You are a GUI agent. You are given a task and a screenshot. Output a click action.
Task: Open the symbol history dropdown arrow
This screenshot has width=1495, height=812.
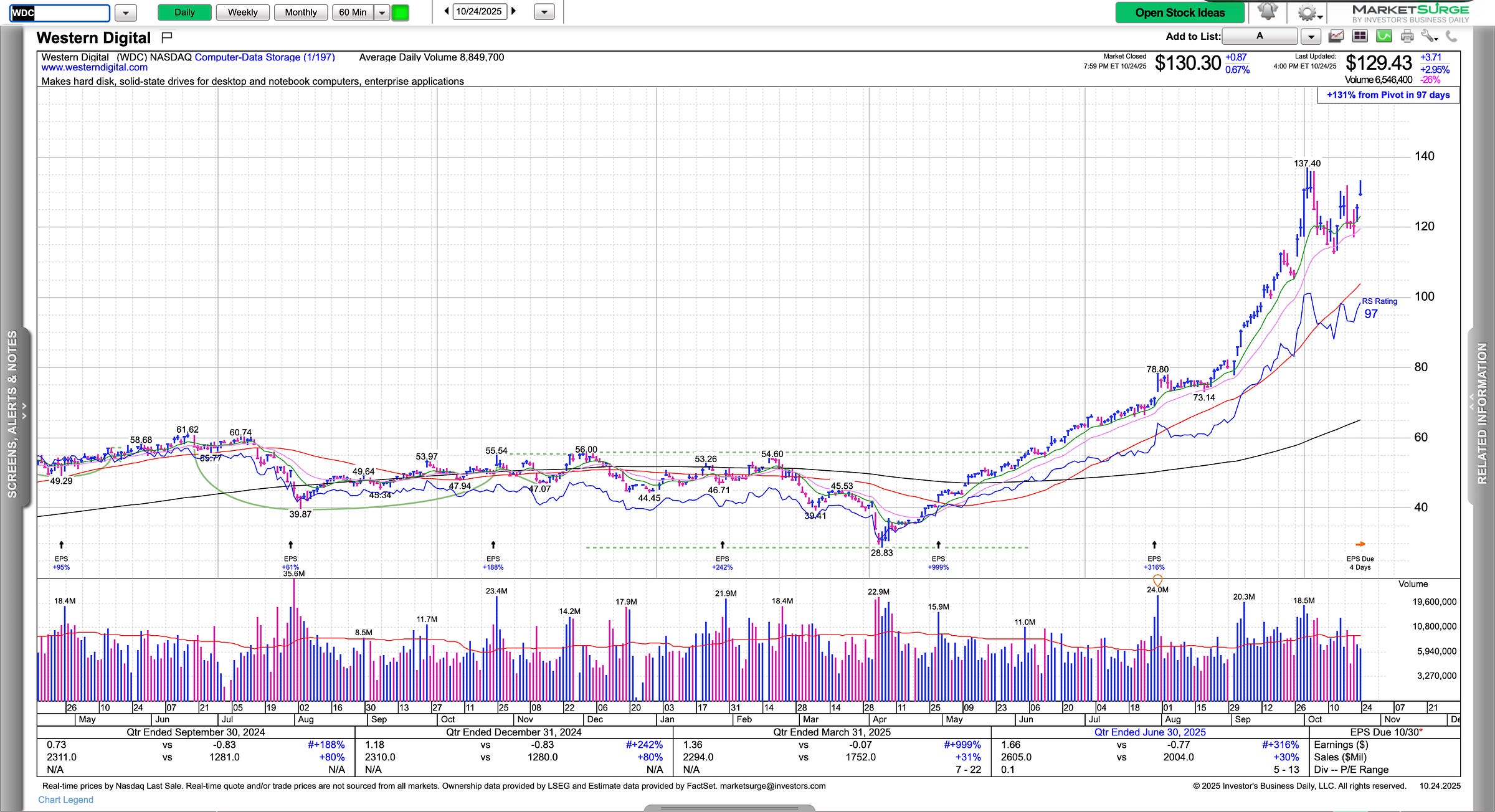(x=125, y=12)
